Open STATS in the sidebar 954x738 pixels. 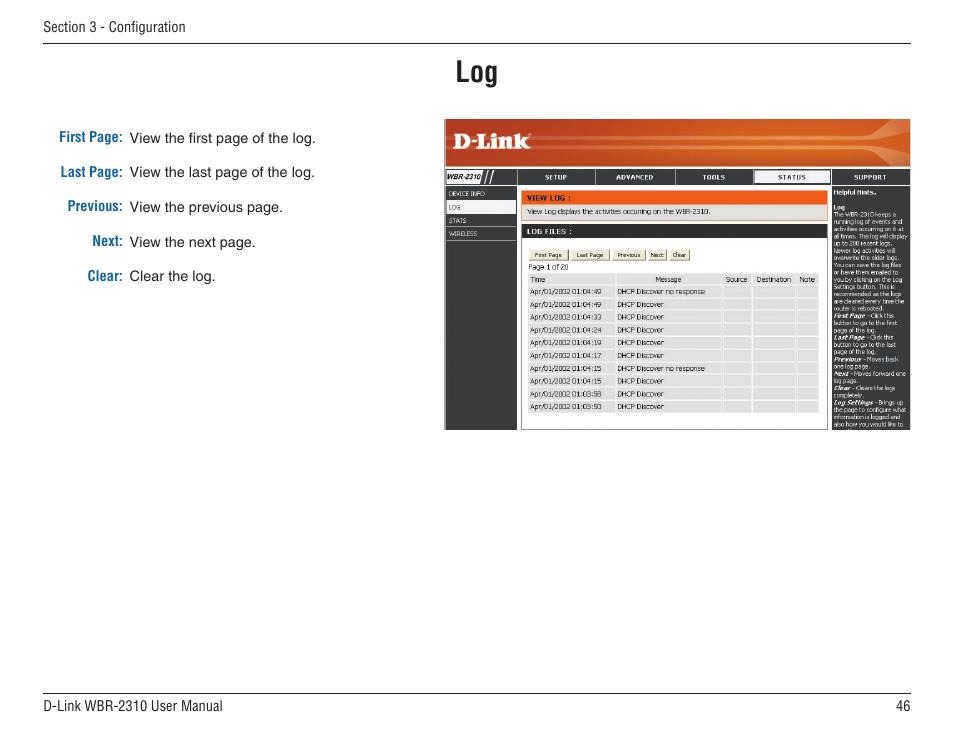point(481,220)
